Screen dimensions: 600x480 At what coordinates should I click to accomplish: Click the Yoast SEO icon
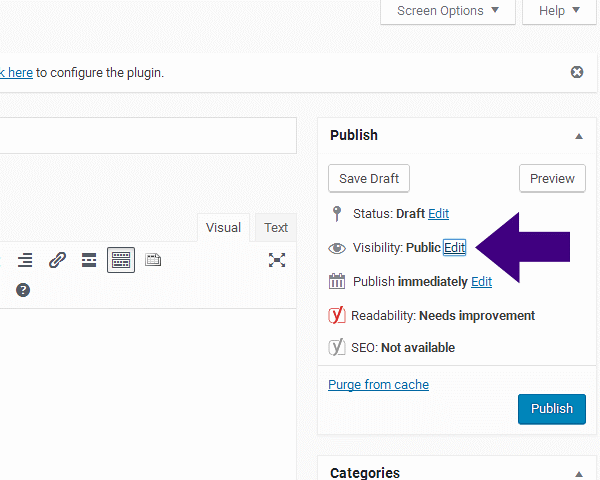click(337, 348)
